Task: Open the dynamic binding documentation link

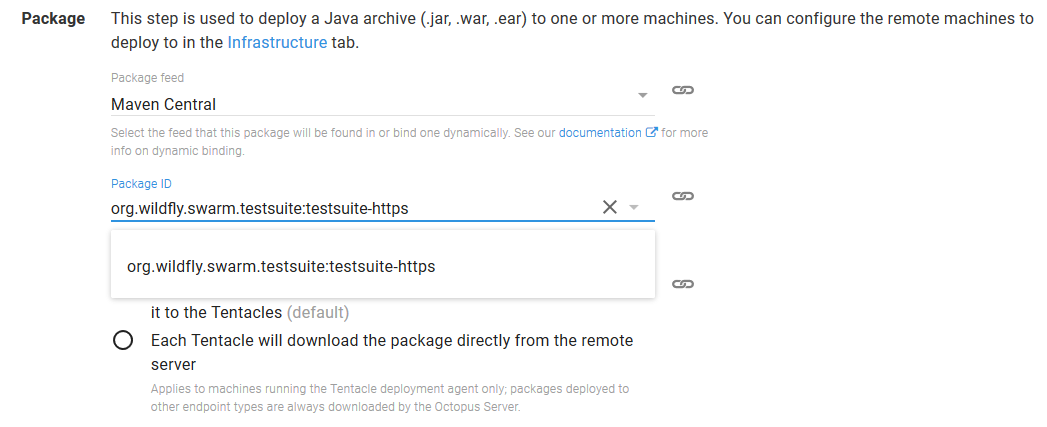Action: 600,133
